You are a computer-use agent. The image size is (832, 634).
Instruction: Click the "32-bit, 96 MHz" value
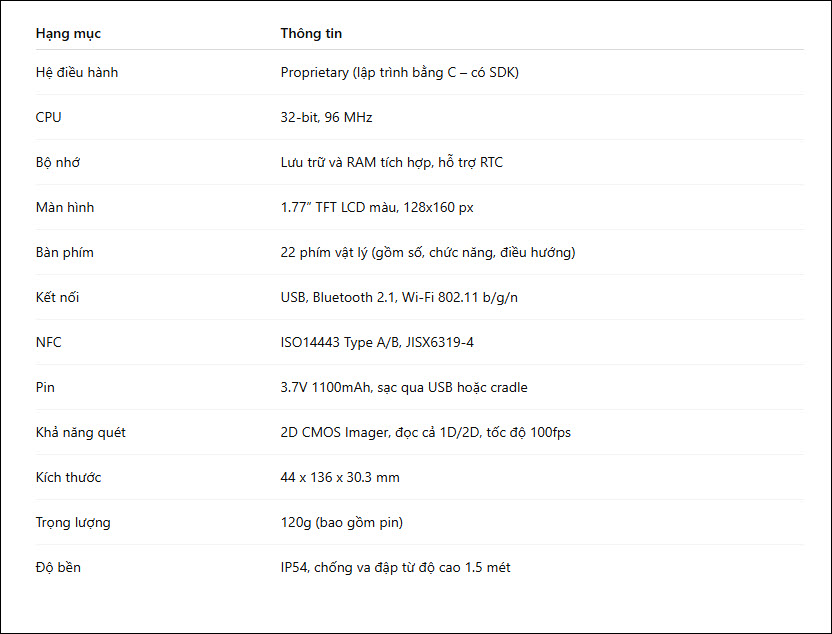pyautogui.click(x=326, y=117)
